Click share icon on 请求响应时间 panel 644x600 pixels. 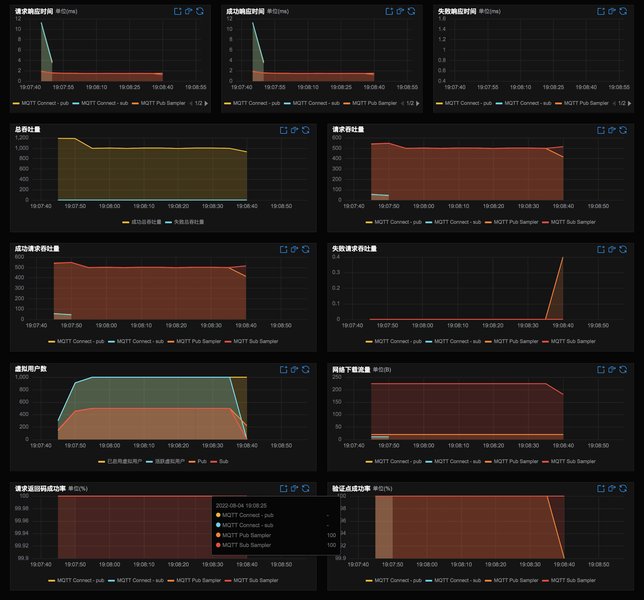(x=189, y=11)
